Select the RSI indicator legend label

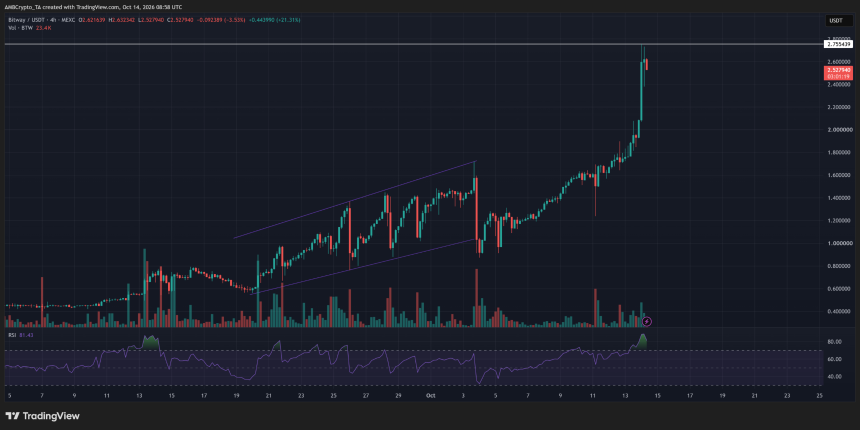click(x=11, y=335)
